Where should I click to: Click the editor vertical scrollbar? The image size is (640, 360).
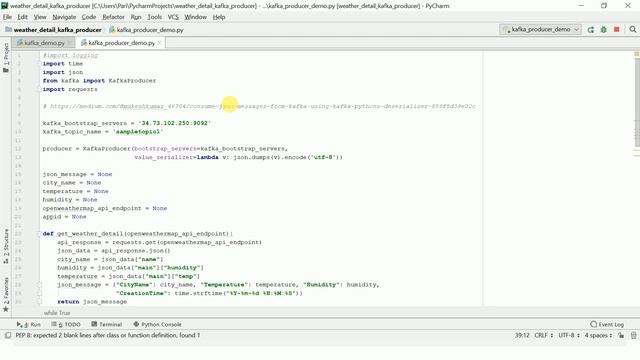[637, 102]
